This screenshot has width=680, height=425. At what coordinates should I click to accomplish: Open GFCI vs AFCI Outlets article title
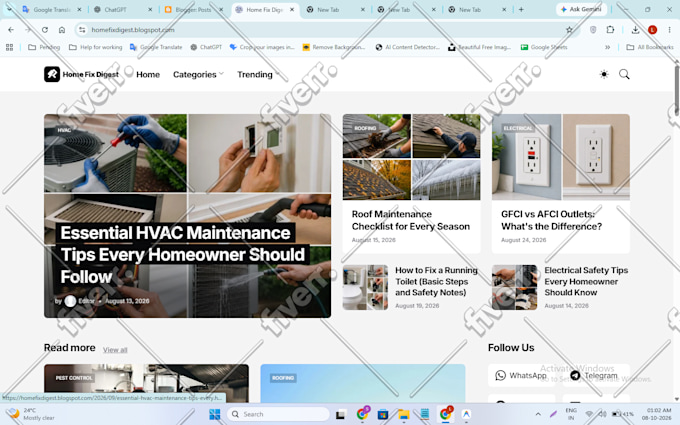(551, 220)
